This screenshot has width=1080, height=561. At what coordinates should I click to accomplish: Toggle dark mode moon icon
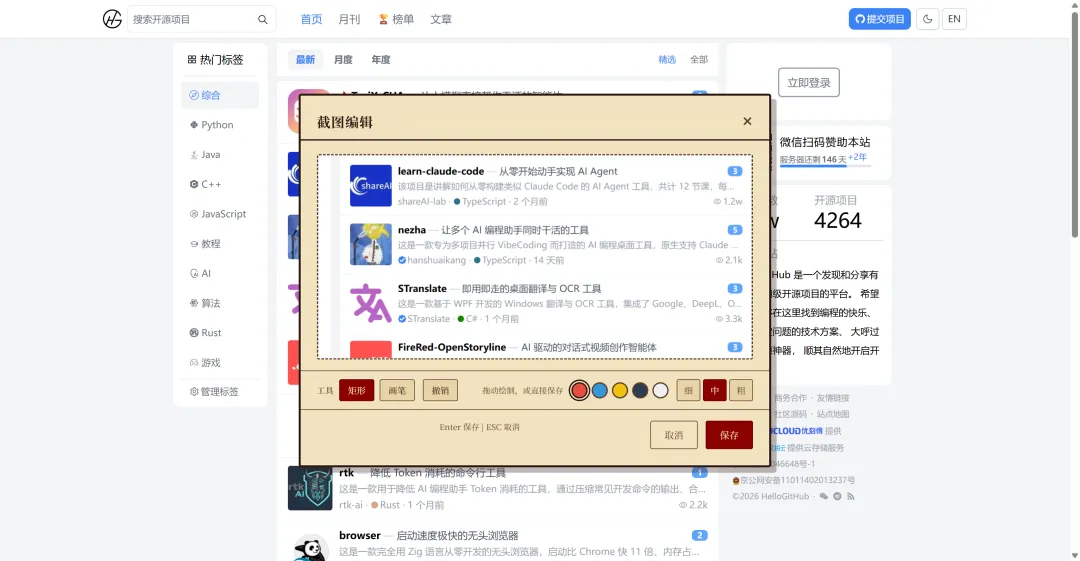pos(928,19)
